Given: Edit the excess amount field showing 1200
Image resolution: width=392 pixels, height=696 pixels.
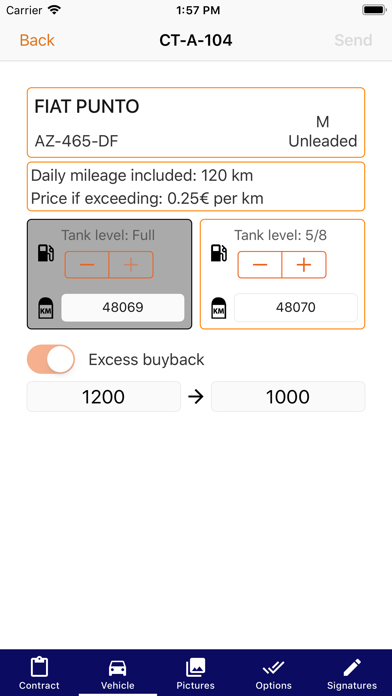Looking at the screenshot, I should 104,396.
